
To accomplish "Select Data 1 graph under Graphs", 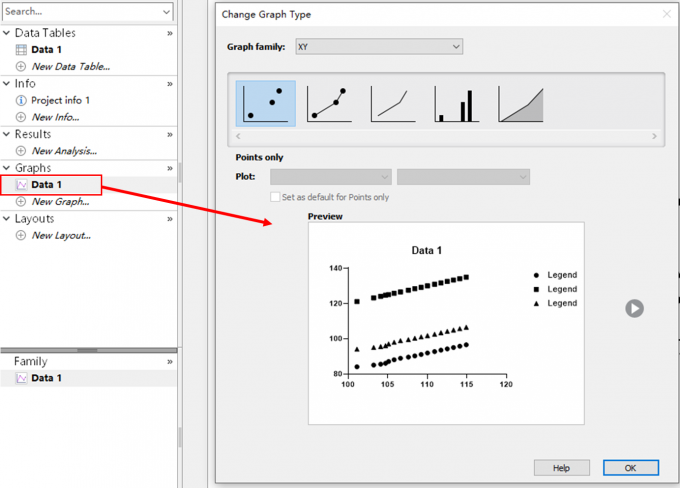I will [x=46, y=185].
